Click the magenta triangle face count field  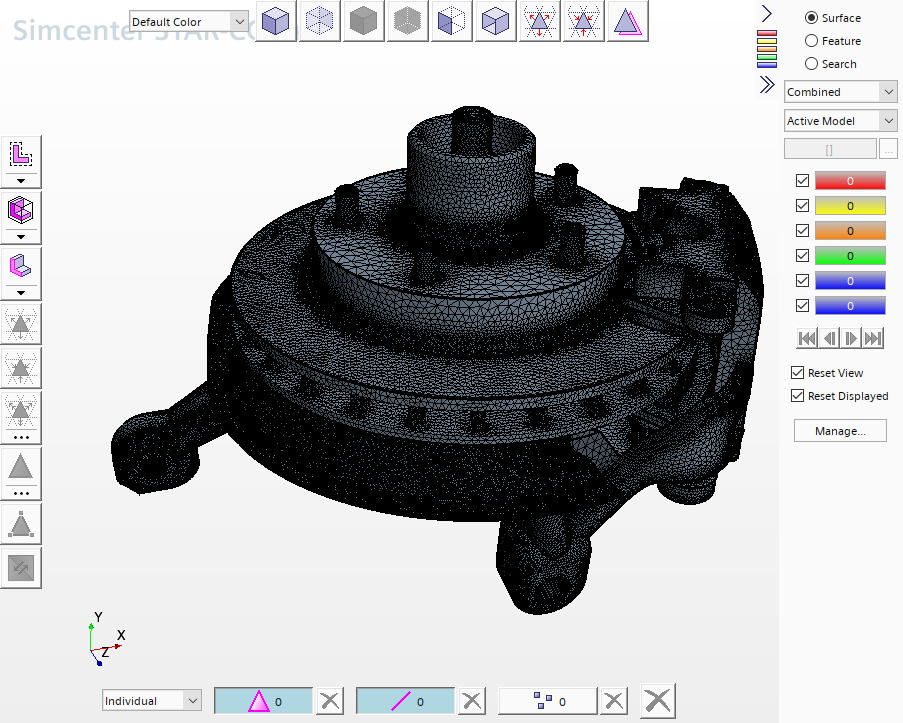(x=264, y=701)
